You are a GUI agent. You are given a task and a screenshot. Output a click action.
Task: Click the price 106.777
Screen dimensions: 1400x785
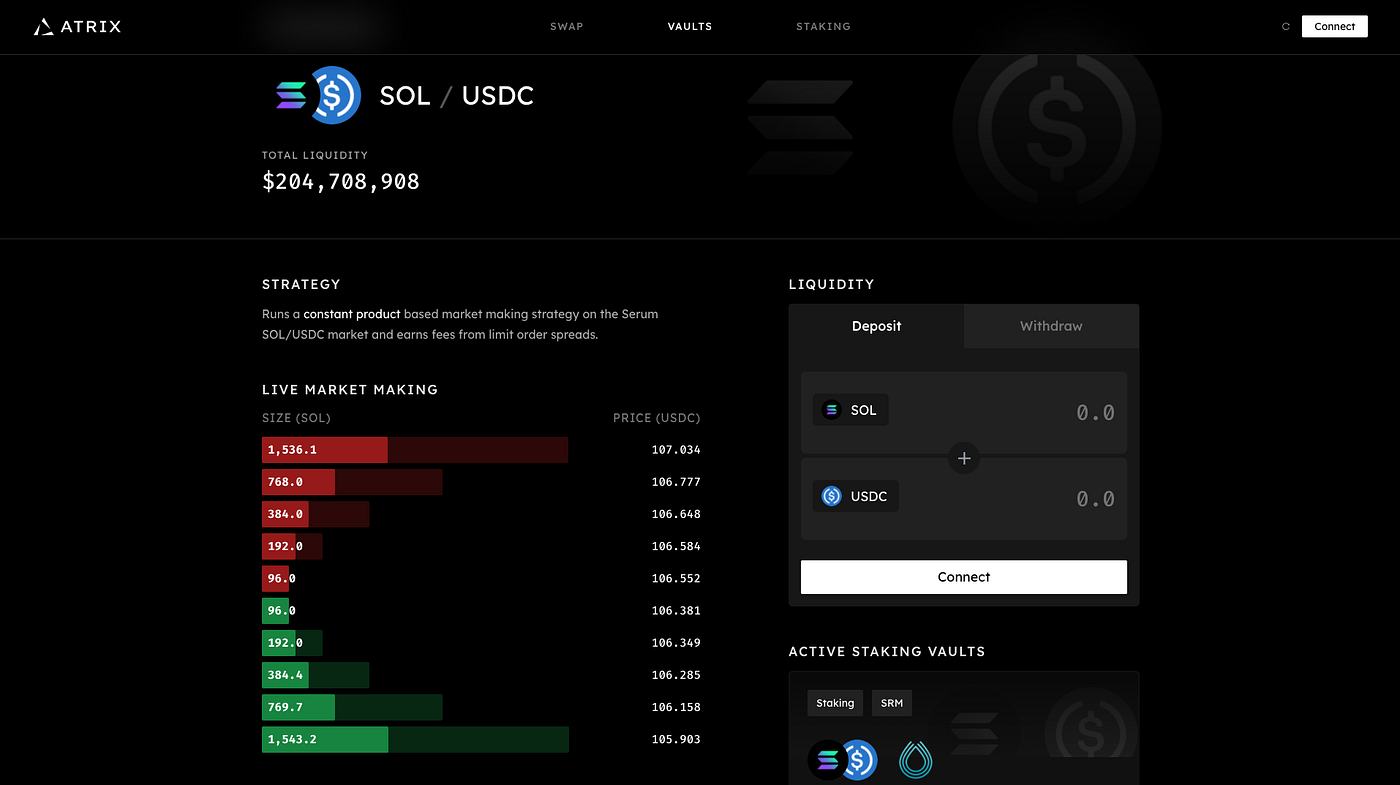pyautogui.click(x=676, y=482)
